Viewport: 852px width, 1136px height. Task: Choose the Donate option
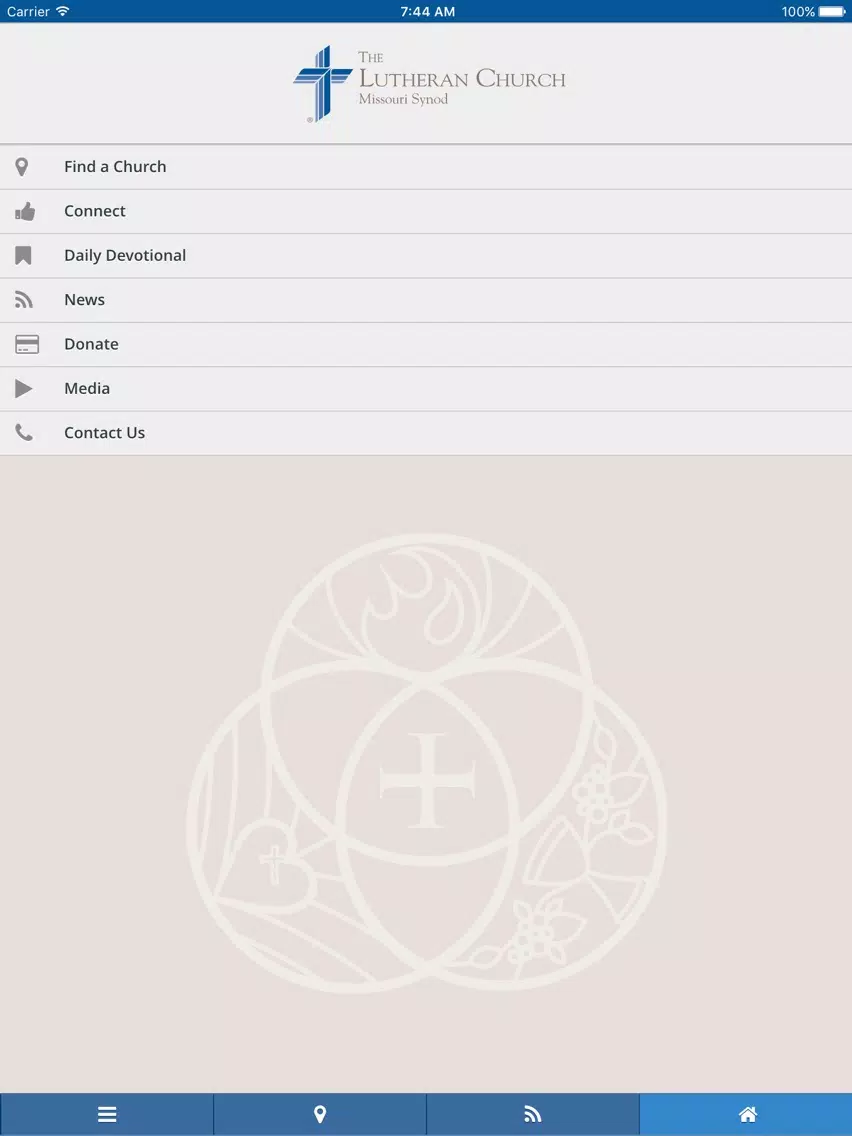pyautogui.click(x=426, y=344)
